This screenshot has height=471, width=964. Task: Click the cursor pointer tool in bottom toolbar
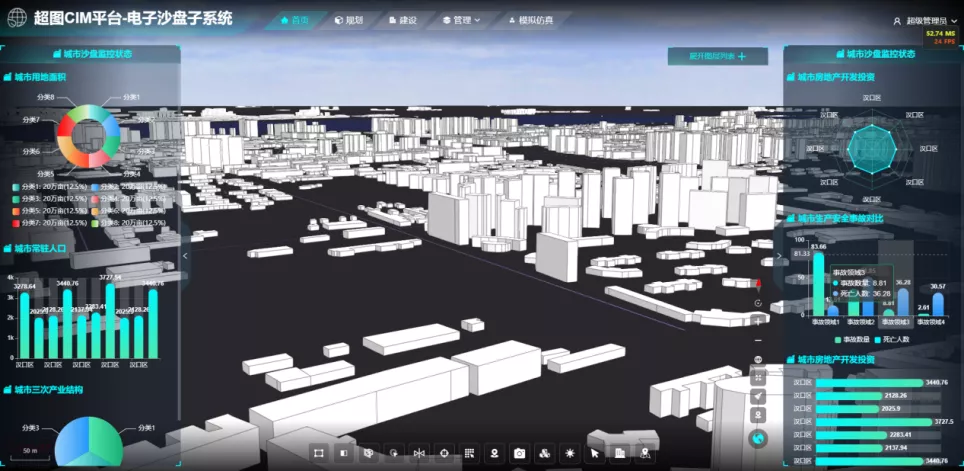pyautogui.click(x=595, y=454)
